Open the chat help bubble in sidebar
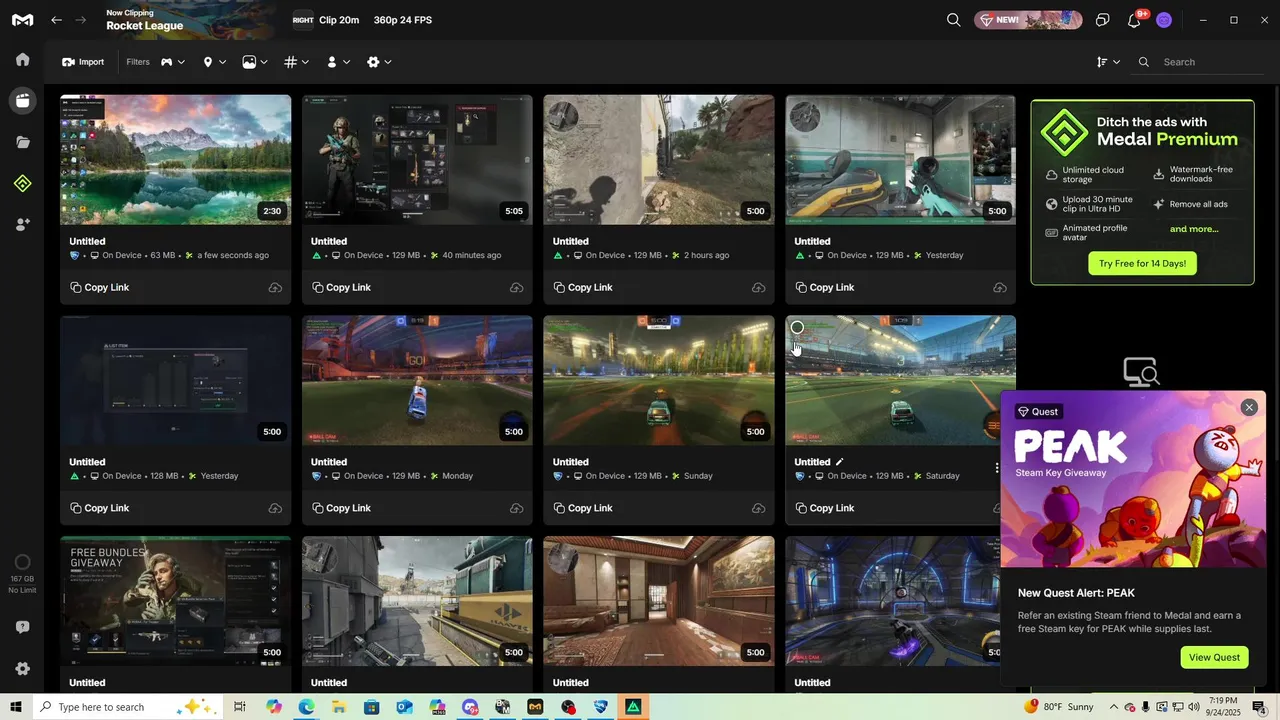 click(22, 627)
